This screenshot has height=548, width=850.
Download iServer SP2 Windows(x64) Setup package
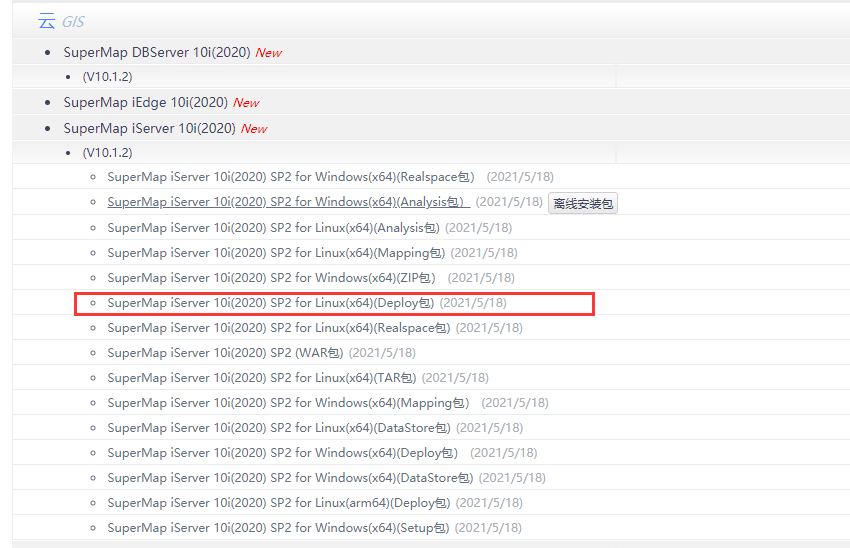click(278, 527)
